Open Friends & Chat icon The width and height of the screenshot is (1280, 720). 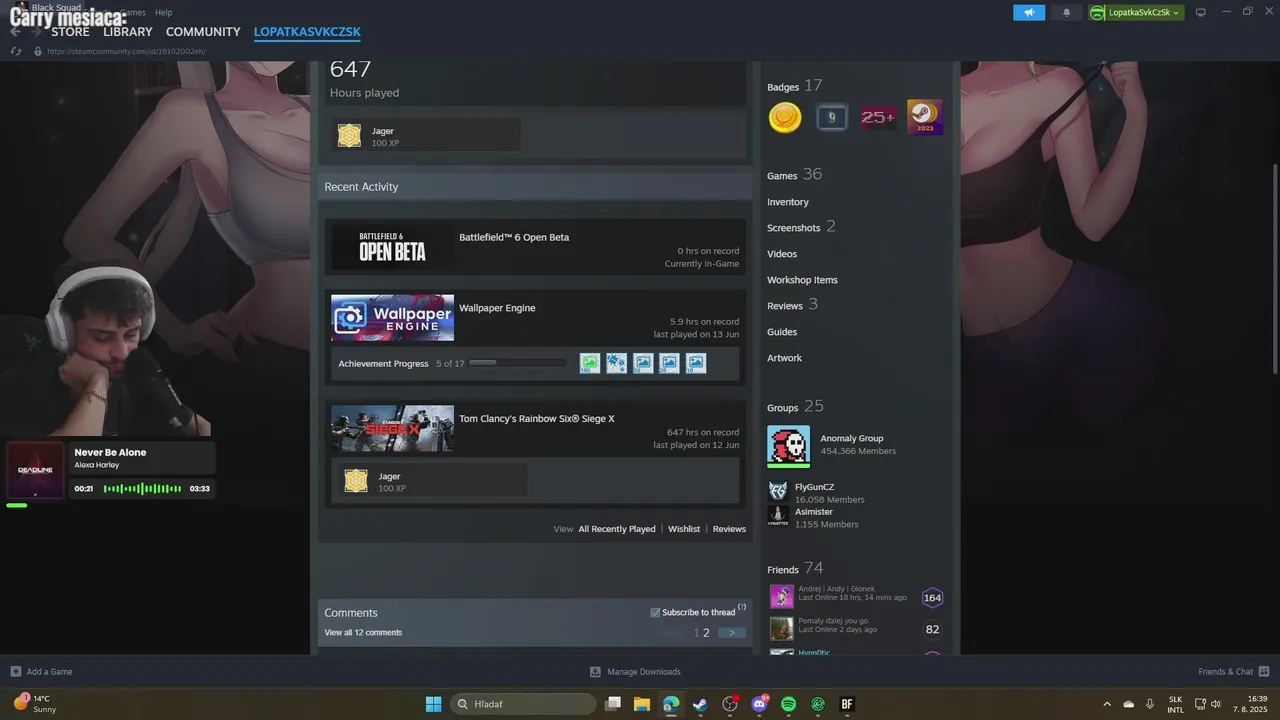coord(1264,672)
